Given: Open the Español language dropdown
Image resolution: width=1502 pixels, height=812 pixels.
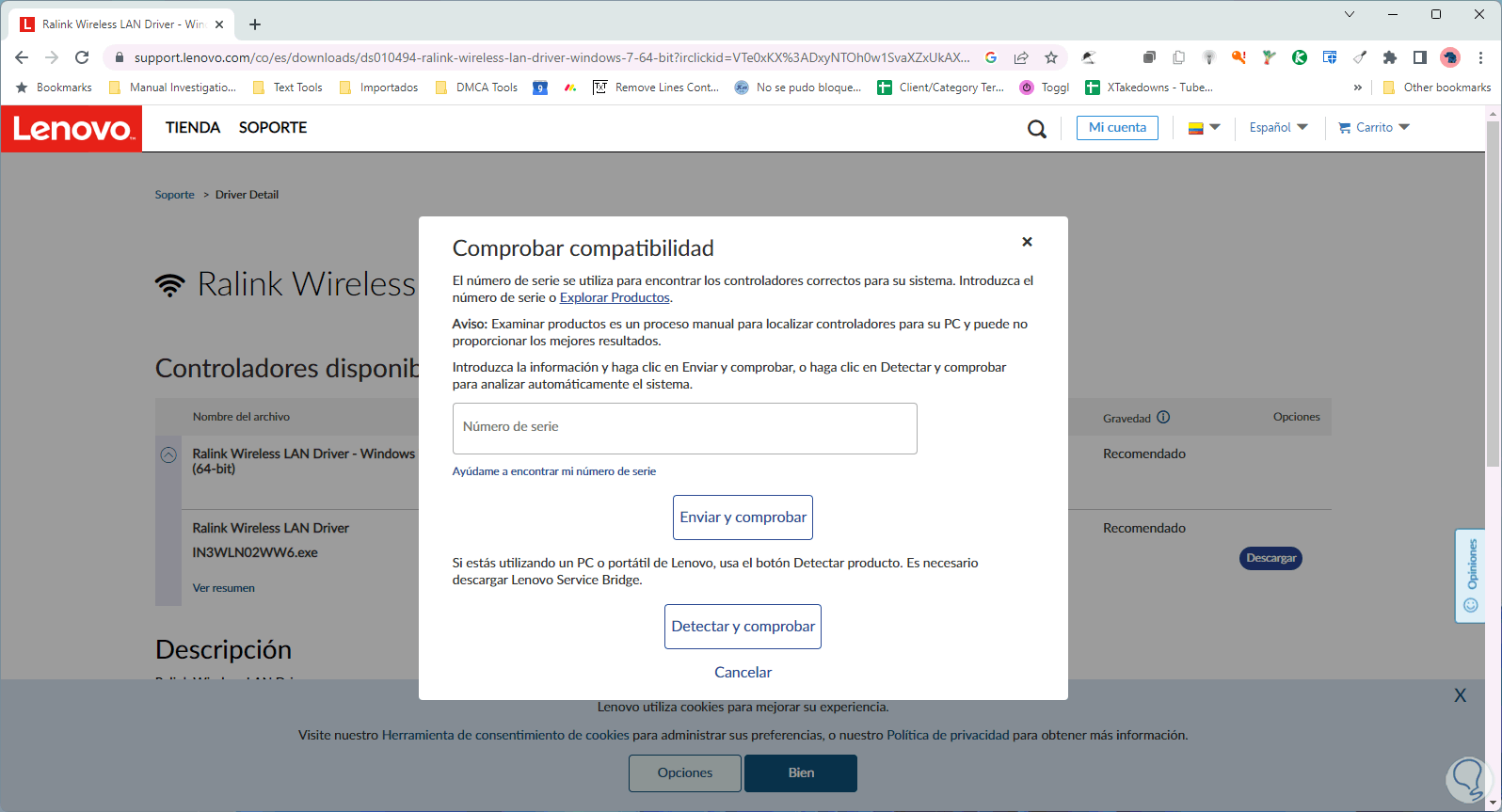Looking at the screenshot, I should coord(1278,128).
